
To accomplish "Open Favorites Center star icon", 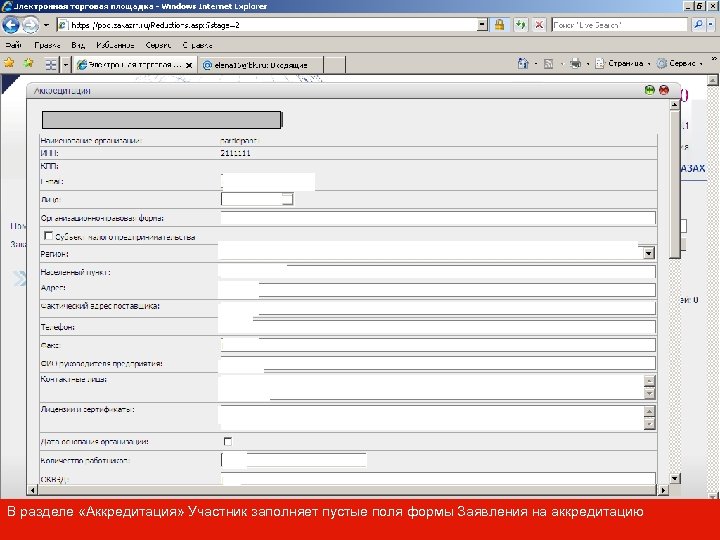I will tap(9, 63).
